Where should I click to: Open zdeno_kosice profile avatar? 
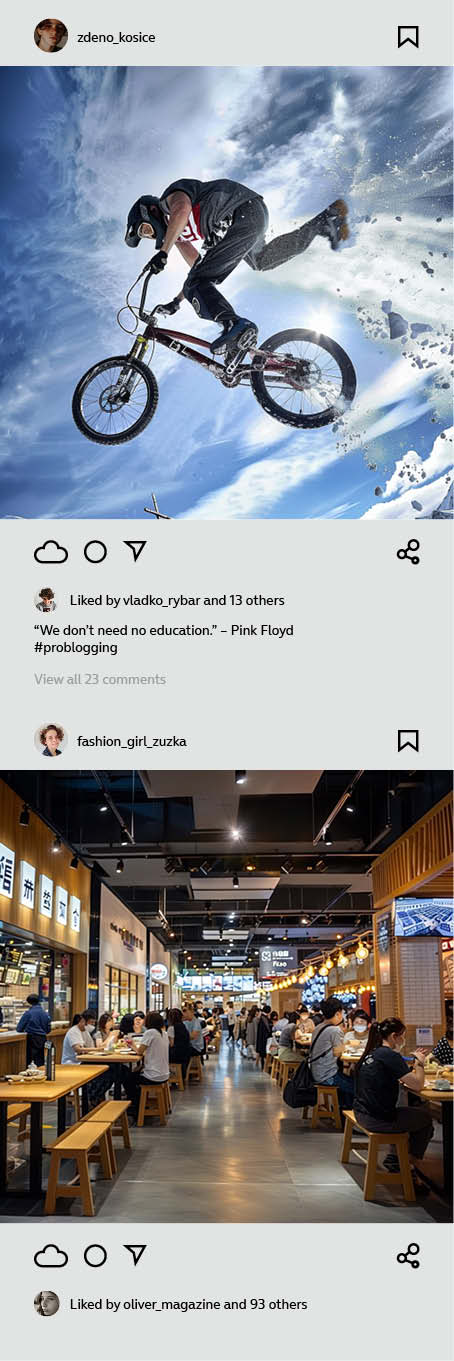click(51, 36)
